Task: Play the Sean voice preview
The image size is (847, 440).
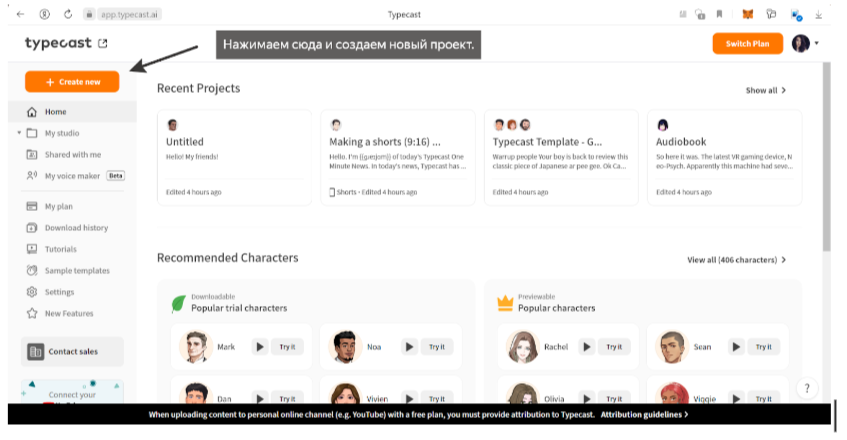Action: coord(736,347)
